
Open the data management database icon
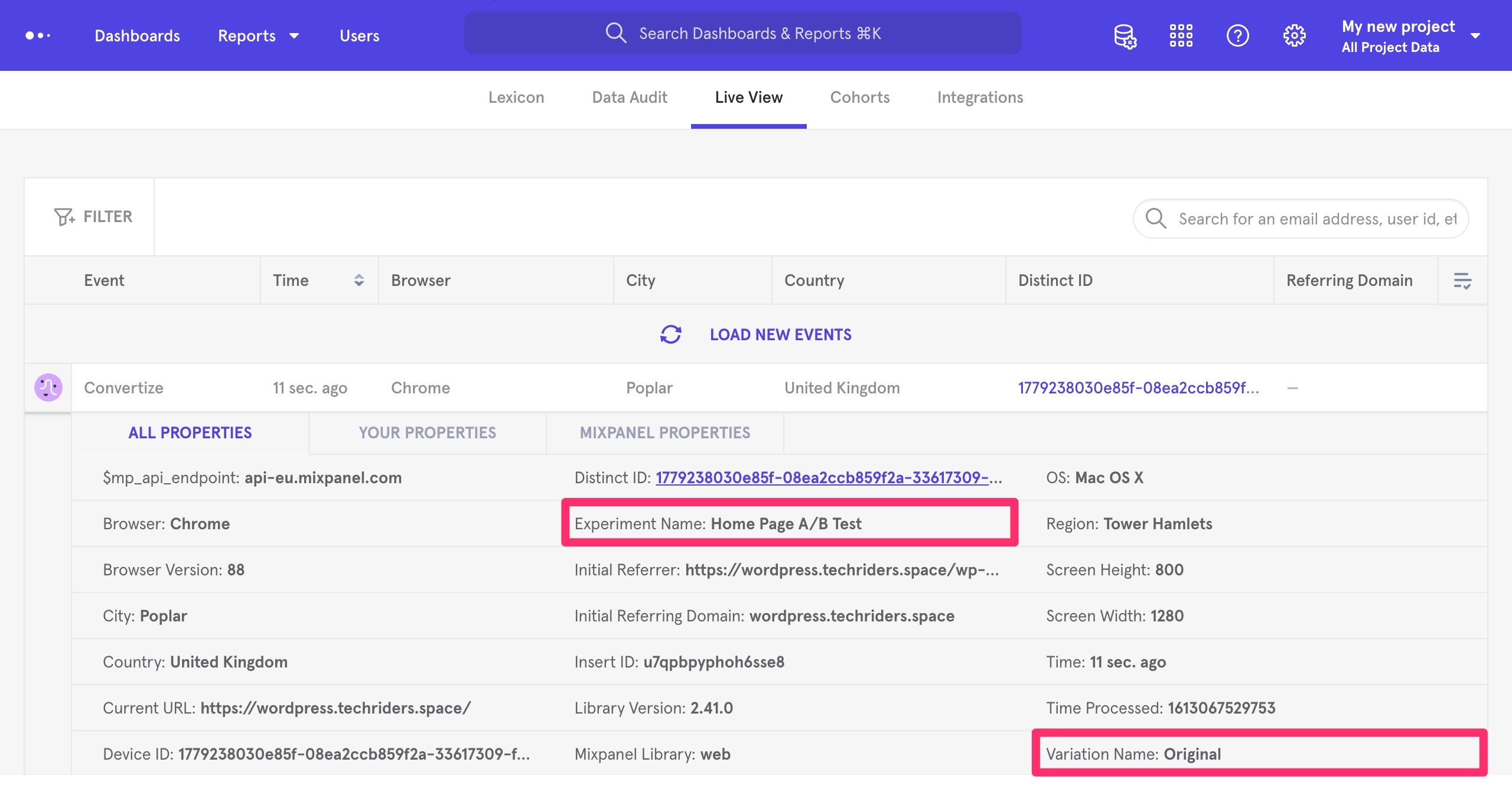click(1125, 36)
